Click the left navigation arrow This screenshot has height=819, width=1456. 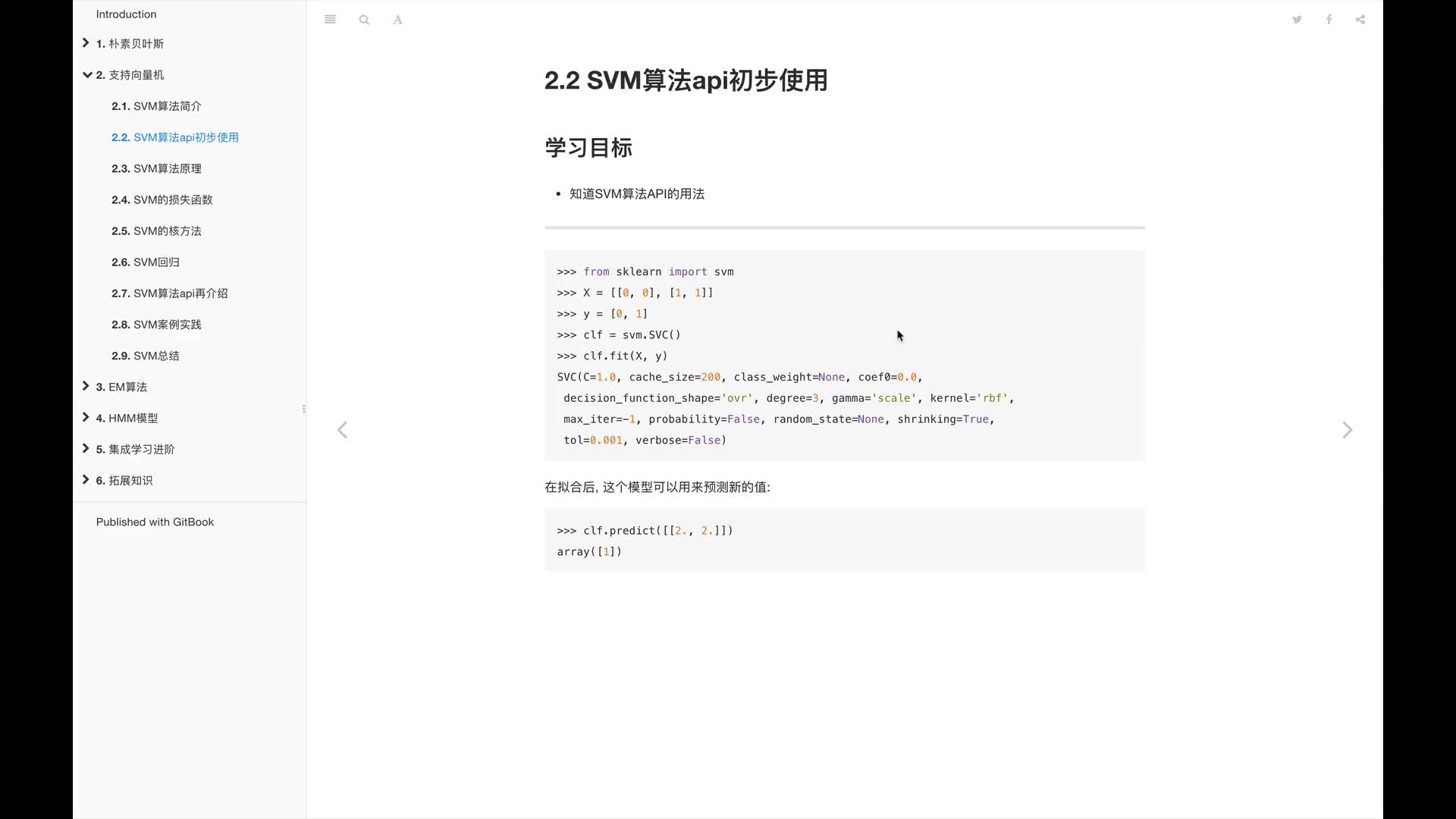[x=342, y=430]
